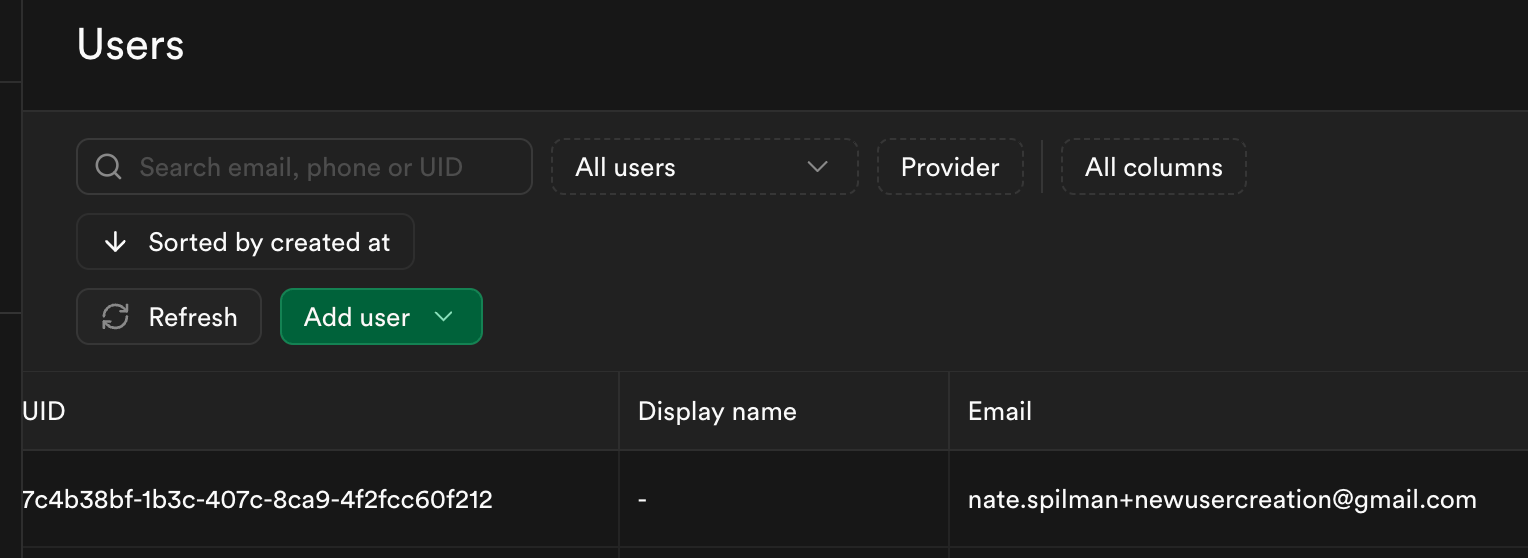The image size is (1528, 558).
Task: Select the nate.spilman+newusercreation@gmail.com email cell
Action: coord(1238,499)
